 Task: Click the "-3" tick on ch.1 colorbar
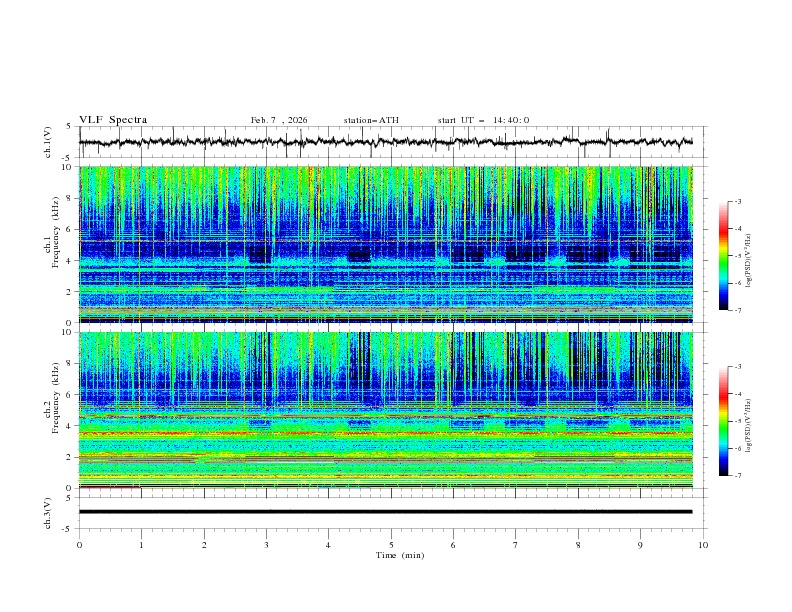(x=737, y=201)
